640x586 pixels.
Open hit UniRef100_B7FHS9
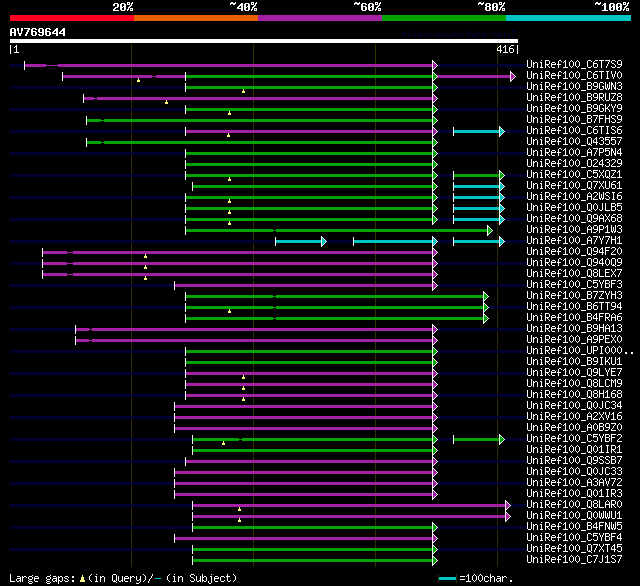574,119
